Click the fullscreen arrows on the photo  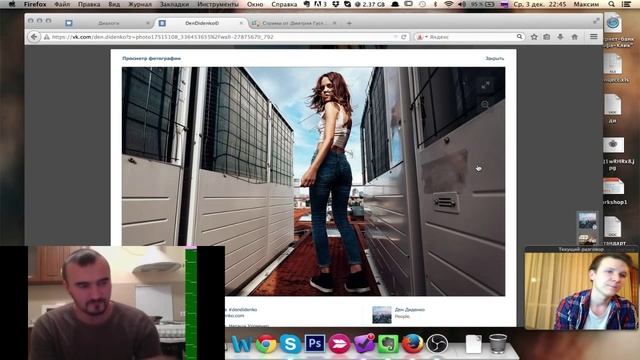[x=485, y=85]
